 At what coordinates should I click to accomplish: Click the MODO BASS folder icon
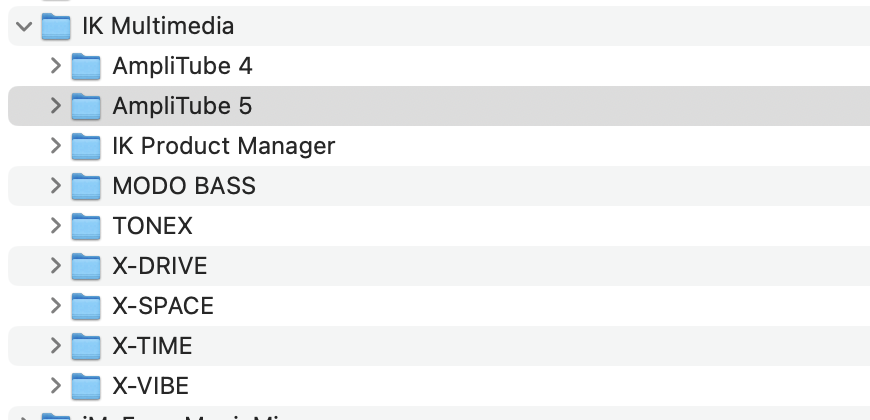(x=87, y=186)
